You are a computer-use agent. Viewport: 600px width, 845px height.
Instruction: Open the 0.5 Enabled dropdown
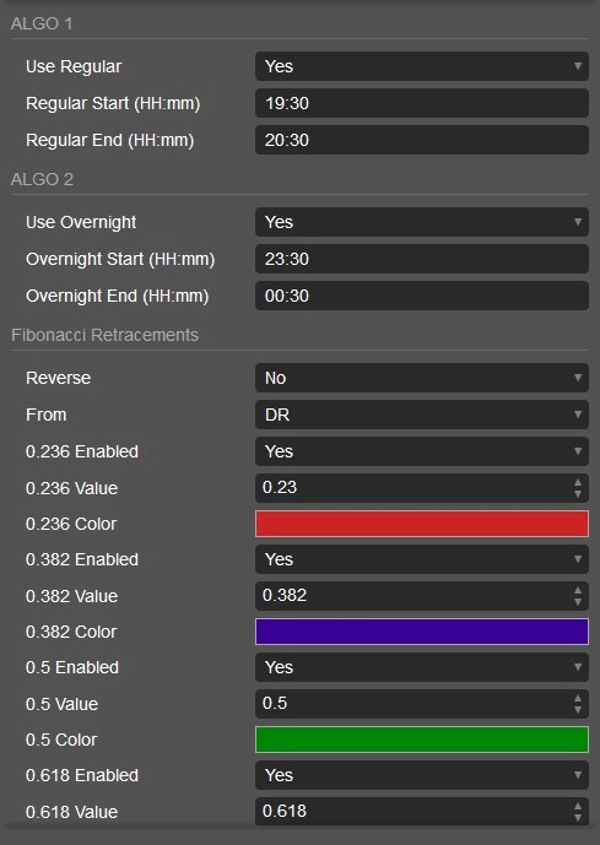pyautogui.click(x=421, y=667)
